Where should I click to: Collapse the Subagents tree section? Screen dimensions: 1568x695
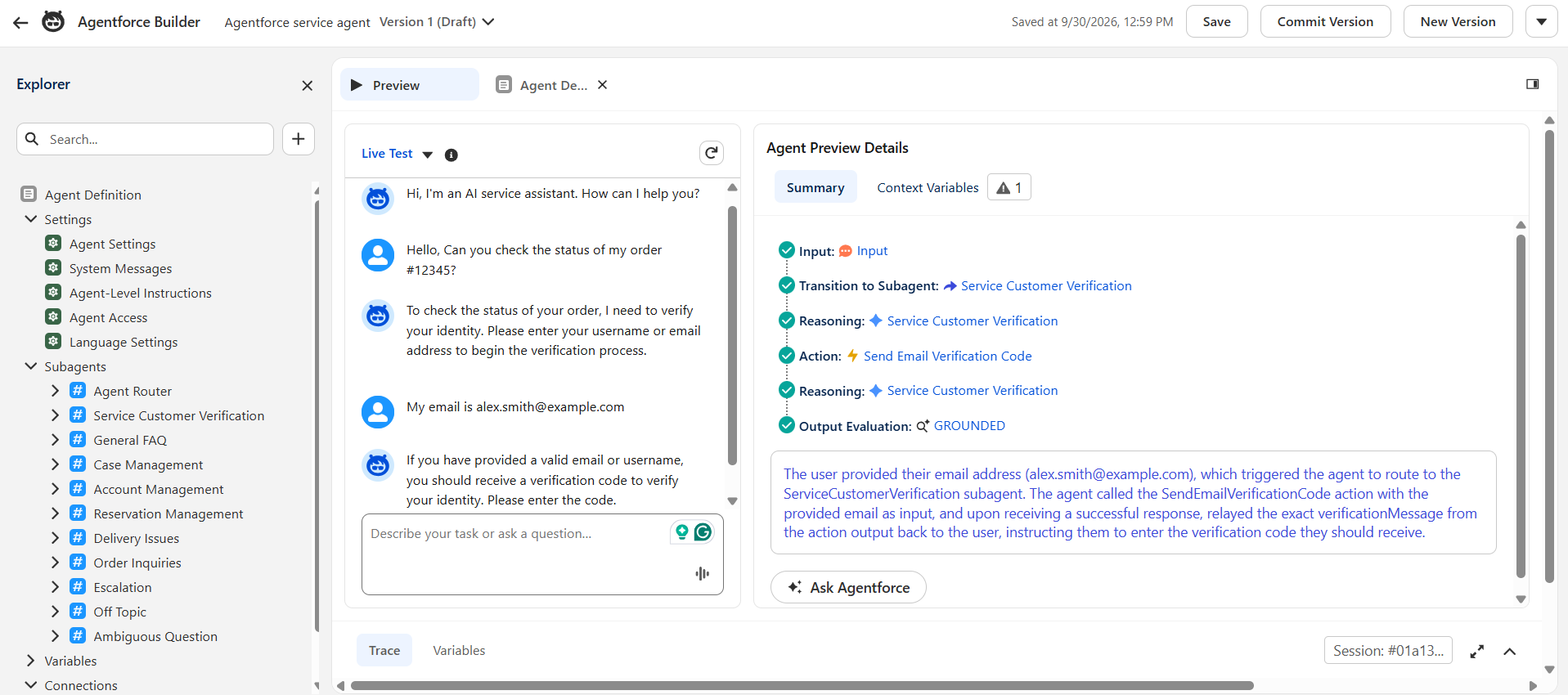[31, 366]
